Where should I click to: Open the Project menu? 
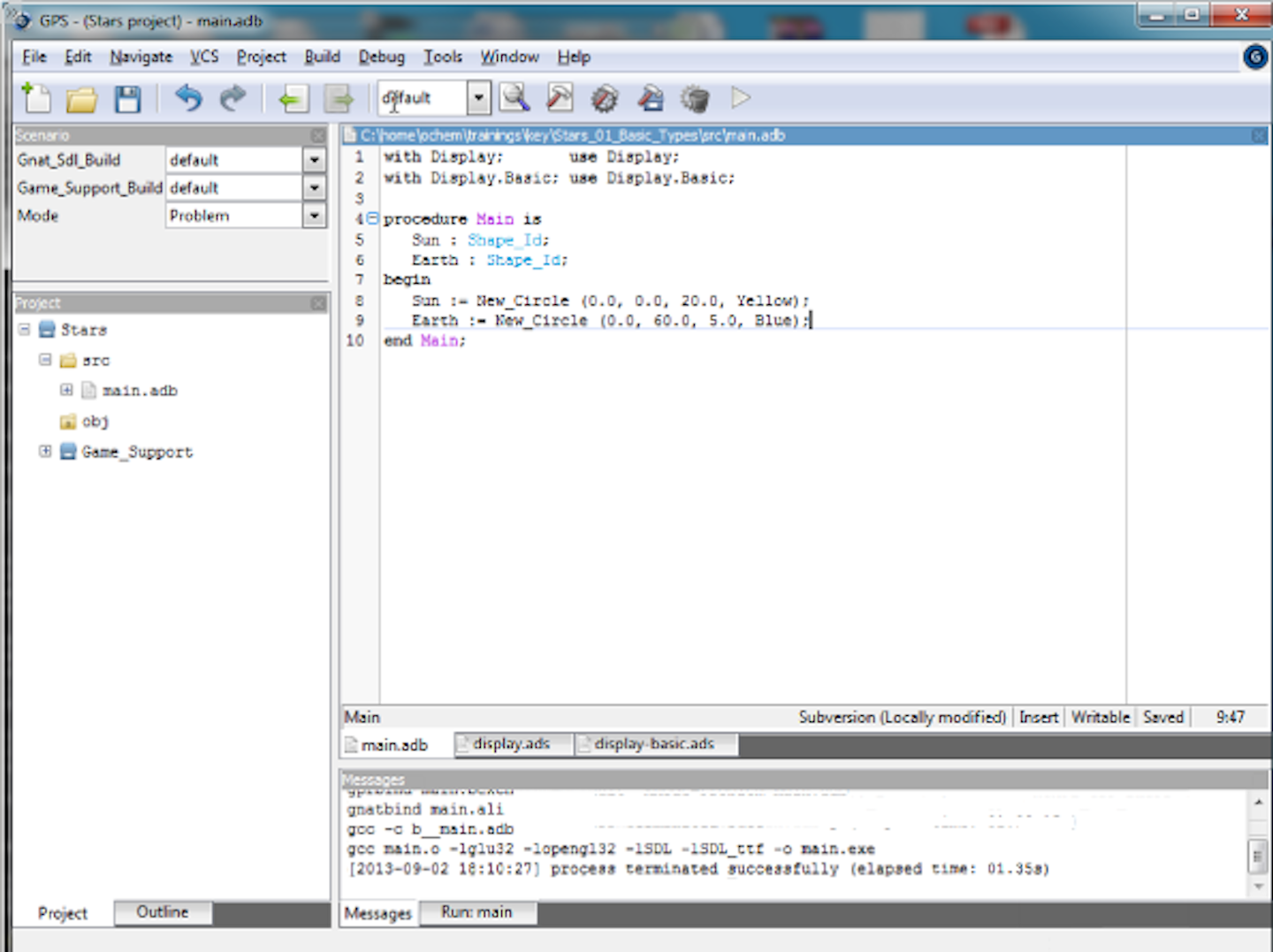coord(261,57)
